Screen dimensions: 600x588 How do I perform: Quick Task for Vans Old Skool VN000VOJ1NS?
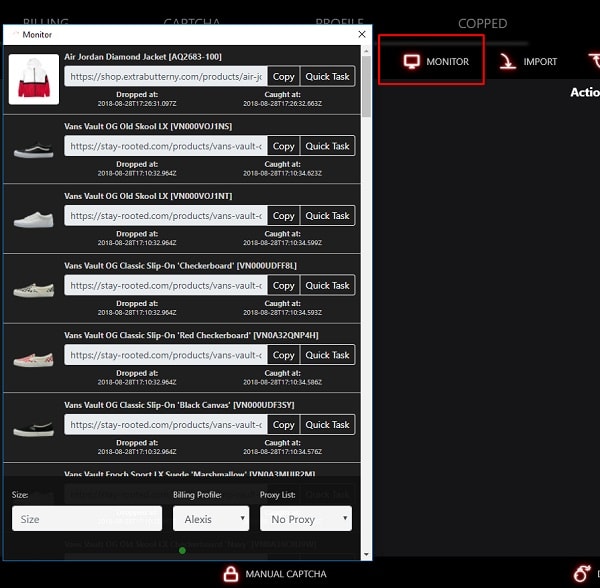(x=328, y=146)
